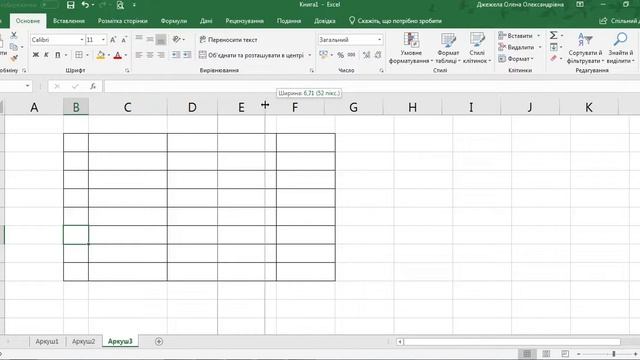This screenshot has width=640, height=360.
Task: Click the Fill down icon
Action: pyautogui.click(x=553, y=47)
